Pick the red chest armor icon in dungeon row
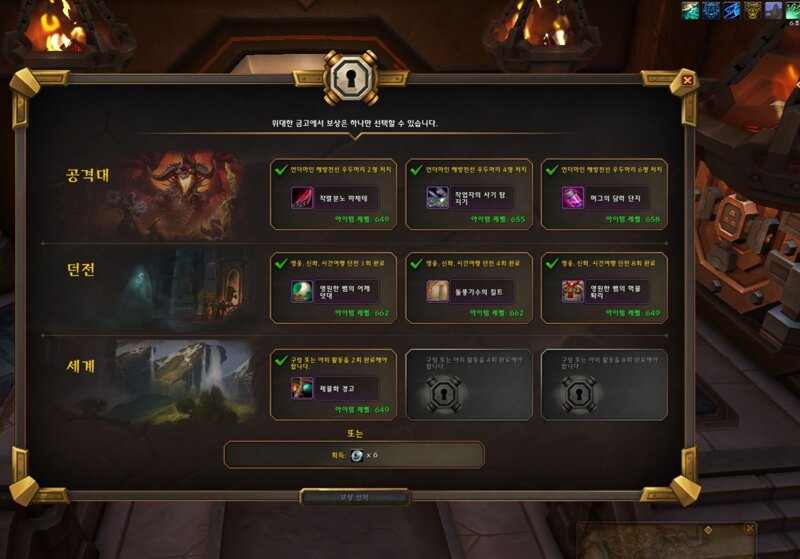Image resolution: width=800 pixels, height=559 pixels. (x=573, y=292)
